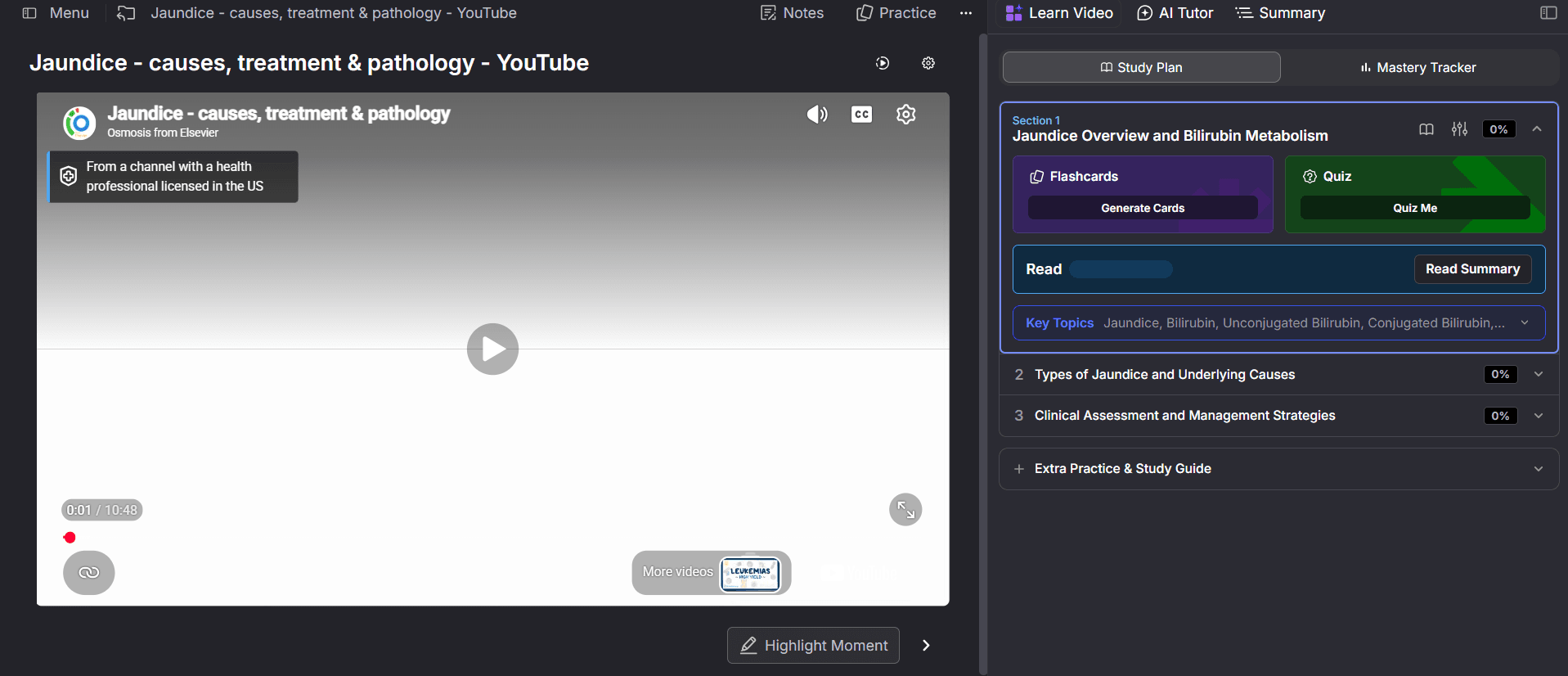Click the 0:01 / 10:48 time display
Image resolution: width=1568 pixels, height=676 pixels.
tap(102, 510)
